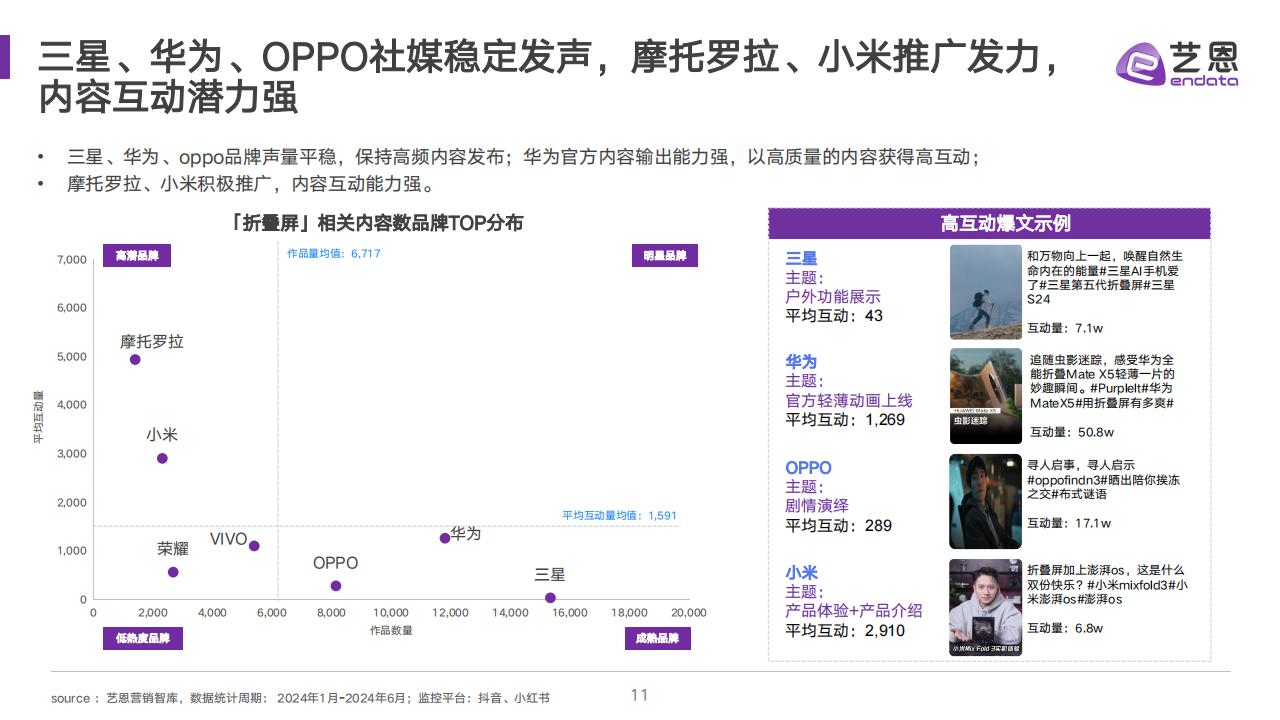Click the 荣耀 chart label text
Image resolution: width=1280 pixels, height=720 pixels.
tap(173, 549)
